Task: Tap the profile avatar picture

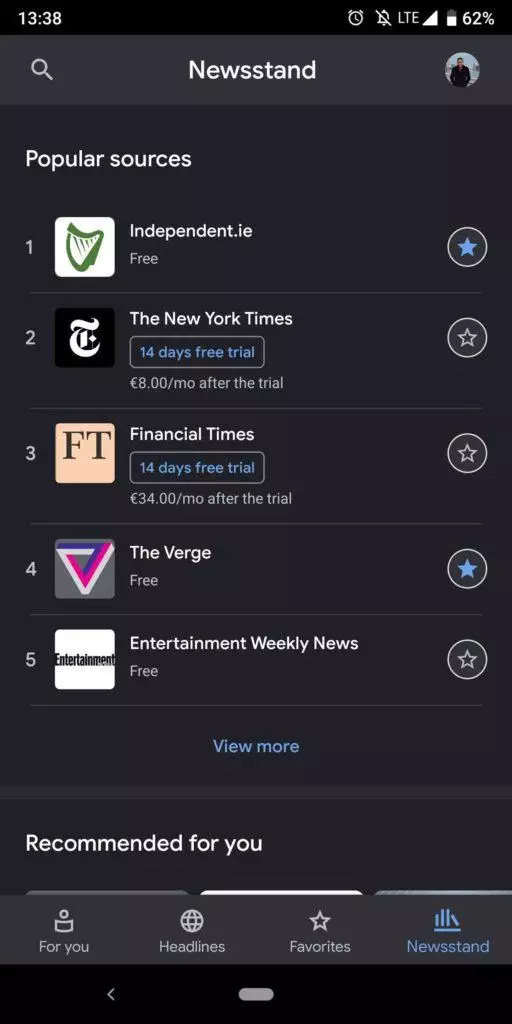Action: pyautogui.click(x=462, y=70)
